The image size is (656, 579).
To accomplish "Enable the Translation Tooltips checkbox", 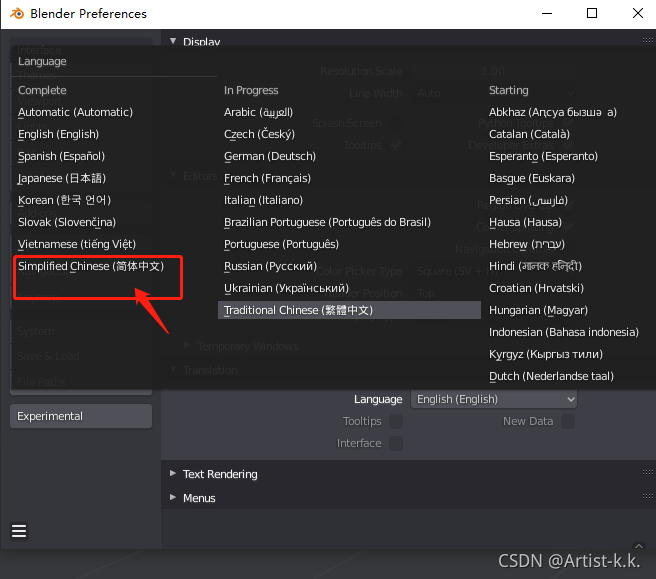I will click(x=396, y=421).
